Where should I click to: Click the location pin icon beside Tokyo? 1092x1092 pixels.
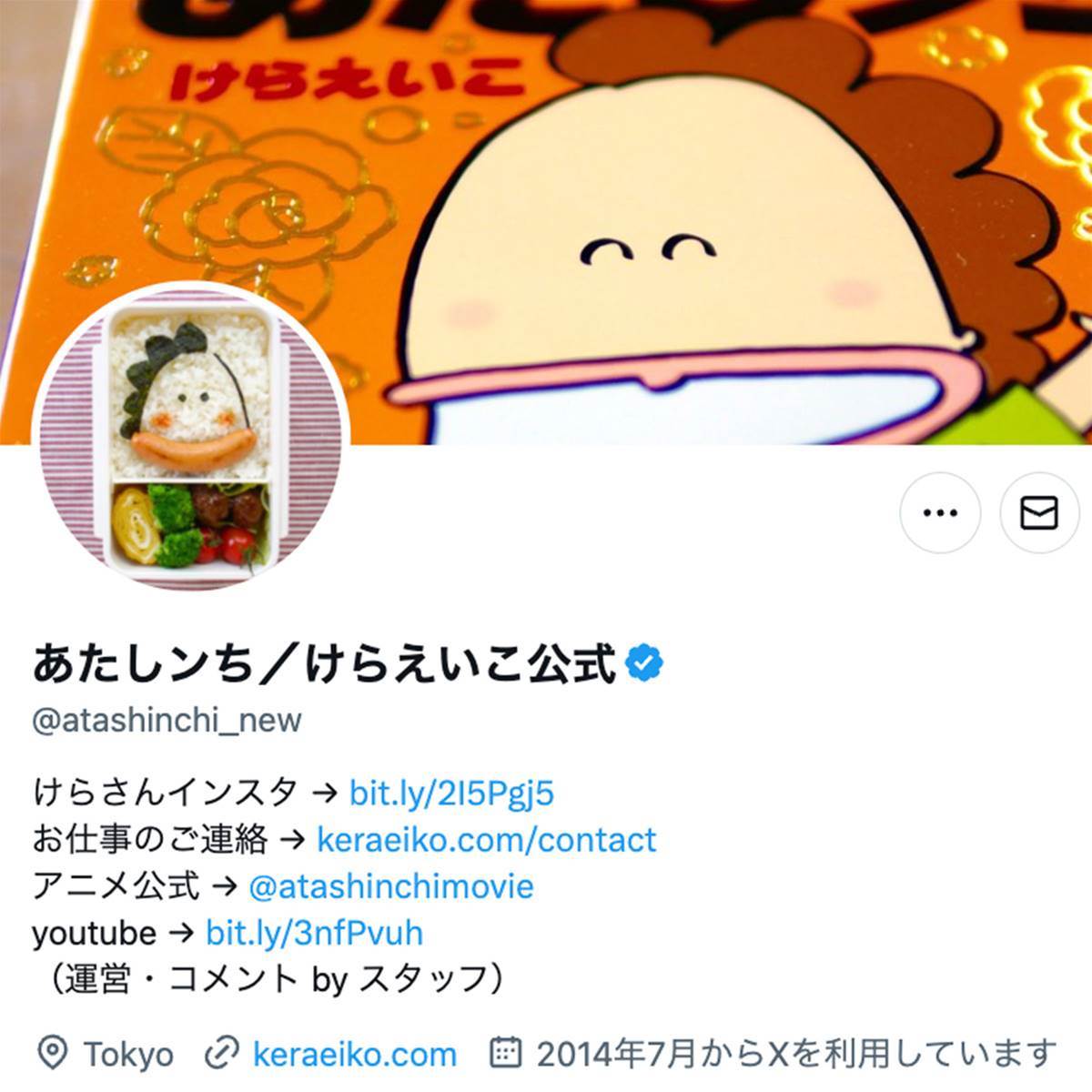53,1054
